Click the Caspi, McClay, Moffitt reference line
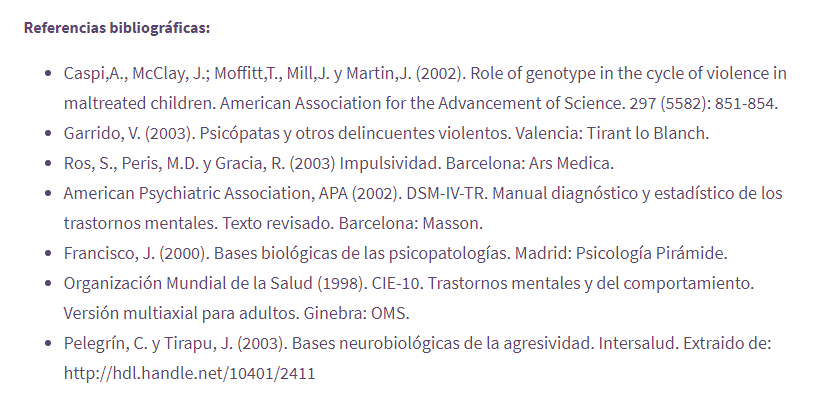835x411 pixels. [x=425, y=73]
